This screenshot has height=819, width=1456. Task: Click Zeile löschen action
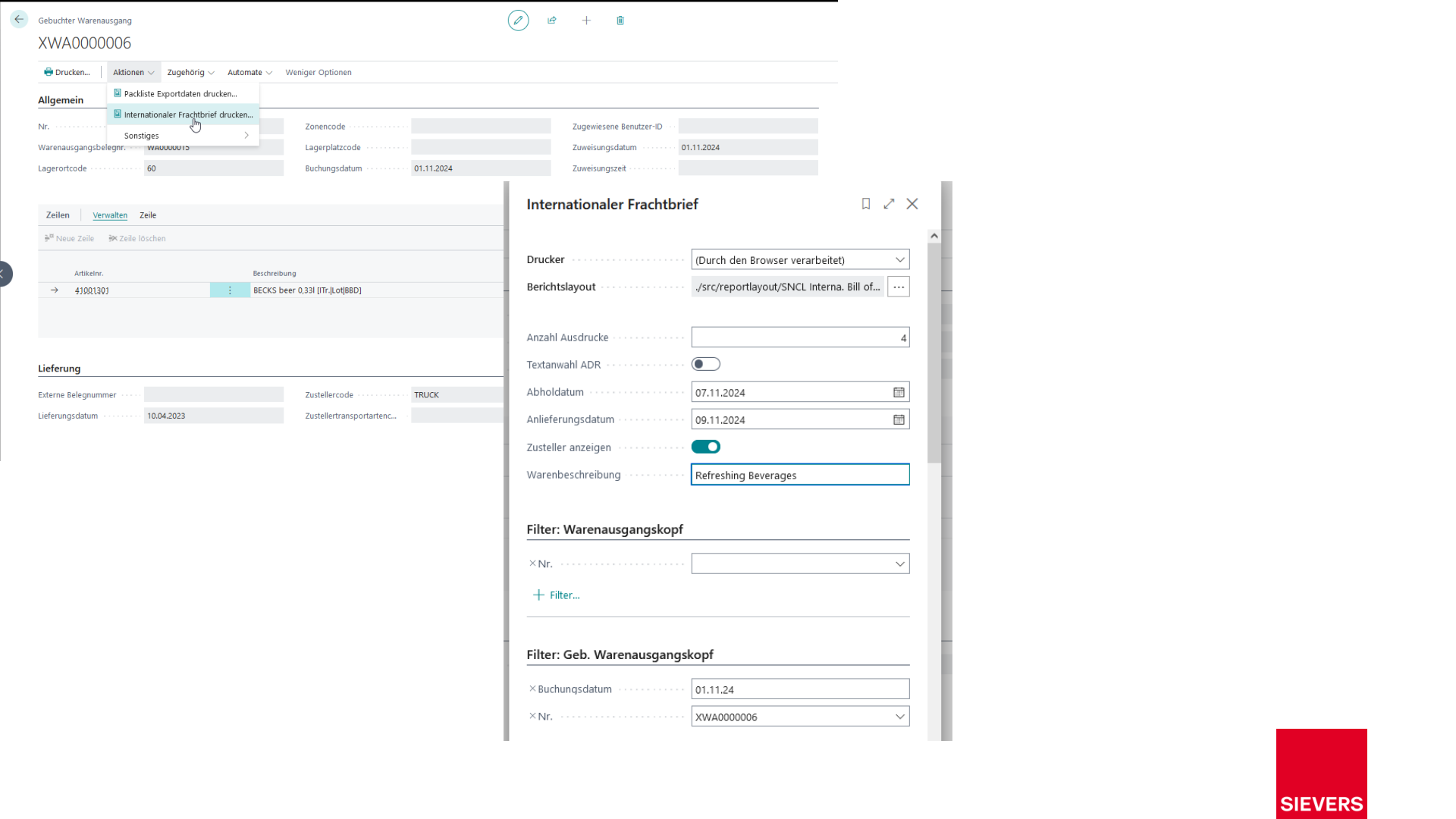point(137,238)
